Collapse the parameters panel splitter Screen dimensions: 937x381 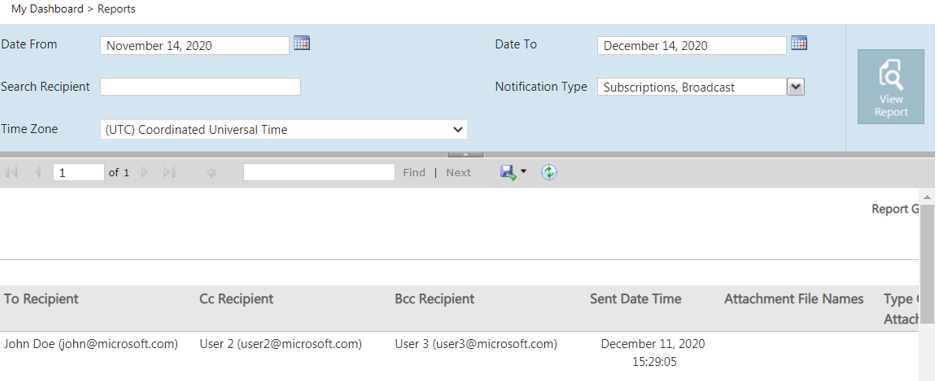coord(464,154)
